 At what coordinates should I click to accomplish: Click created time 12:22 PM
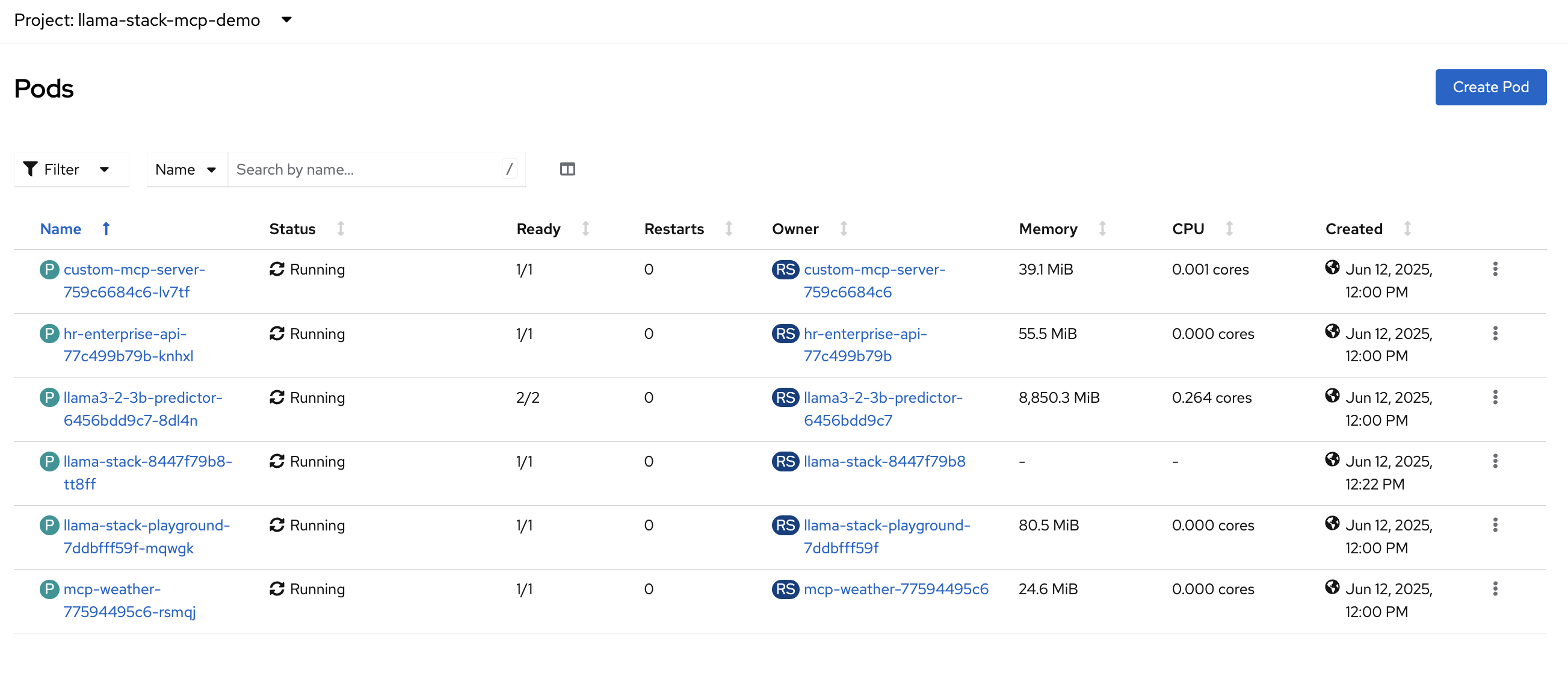(x=1374, y=484)
